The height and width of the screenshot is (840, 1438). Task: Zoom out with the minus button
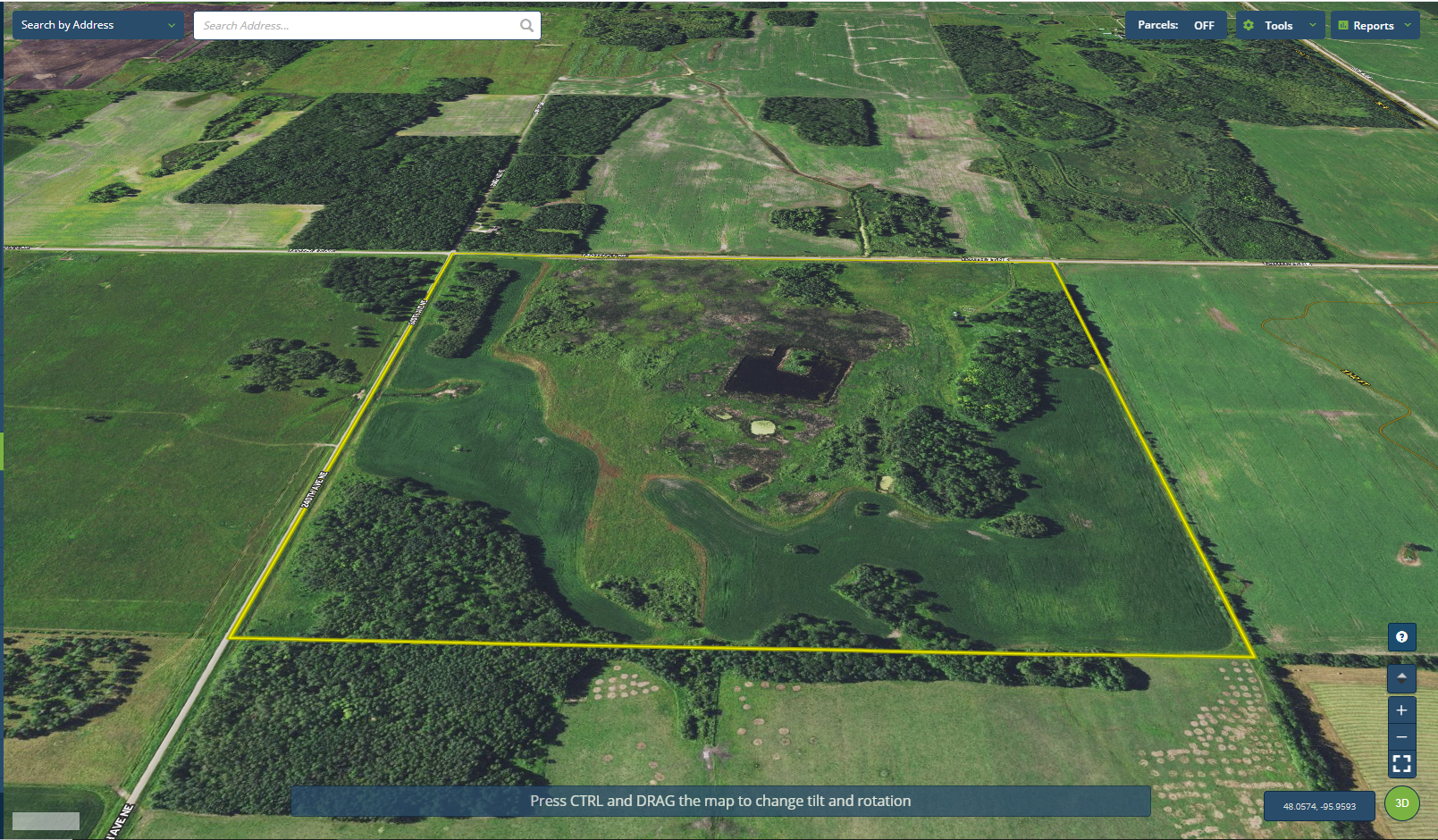click(x=1401, y=737)
